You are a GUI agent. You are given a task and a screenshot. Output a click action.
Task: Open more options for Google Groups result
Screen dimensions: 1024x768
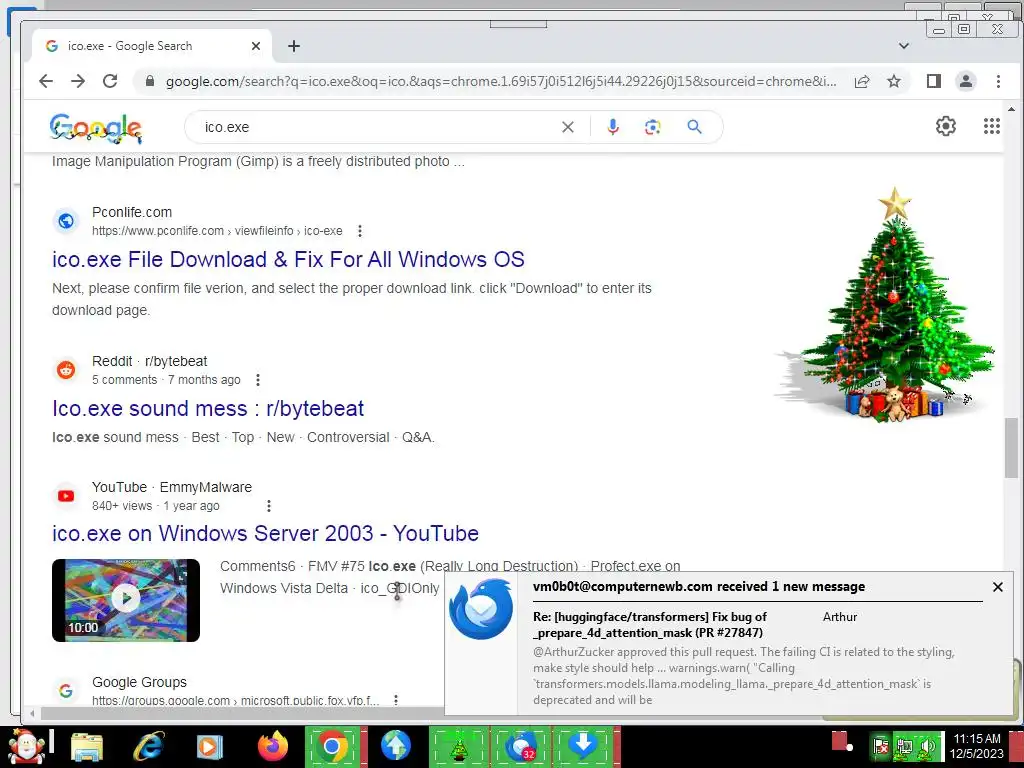[396, 700]
